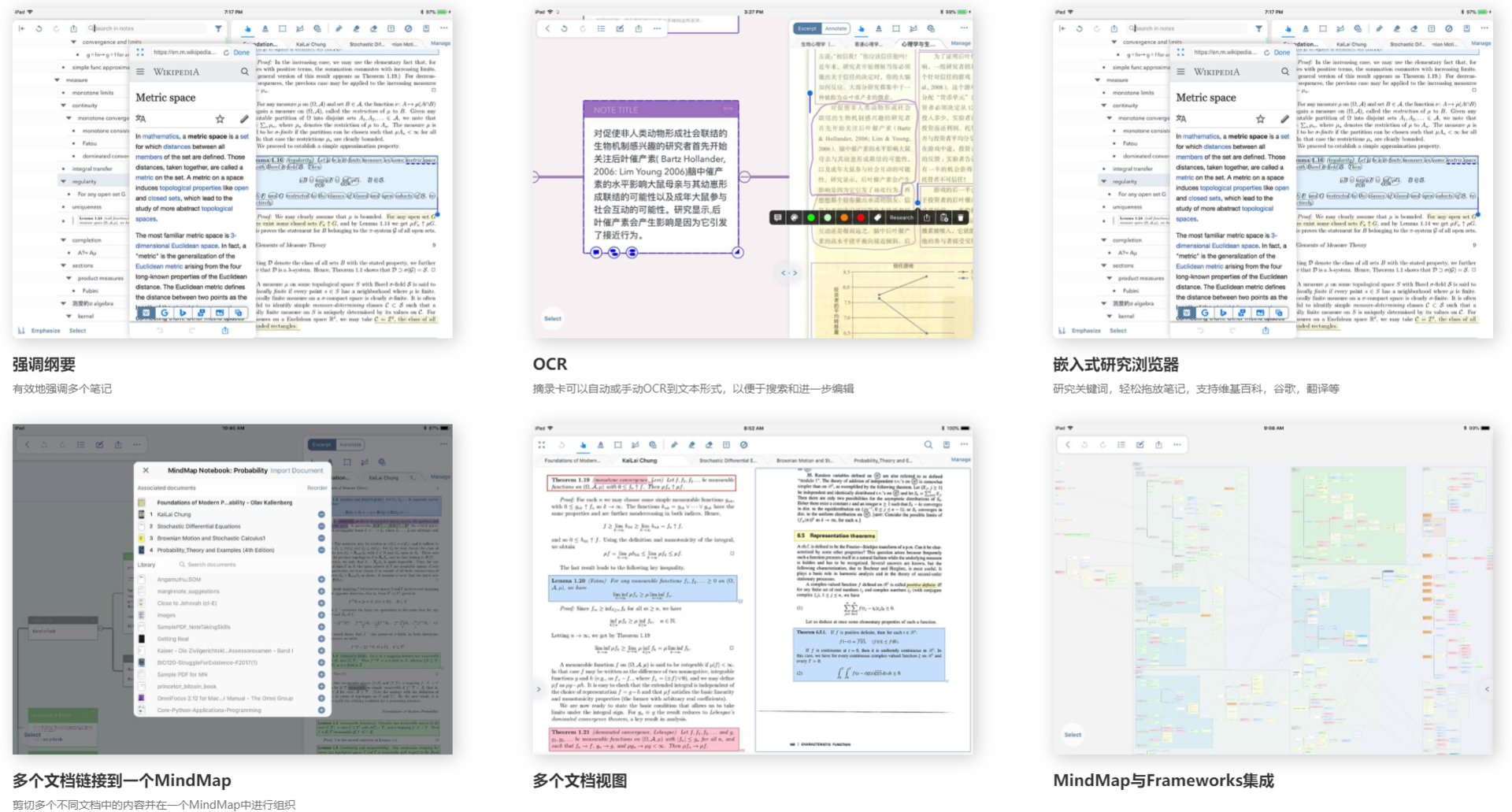Viewport: 1512px width, 812px height.
Task: Click the Search in notes field in 强调纲要
Action: click(146, 28)
